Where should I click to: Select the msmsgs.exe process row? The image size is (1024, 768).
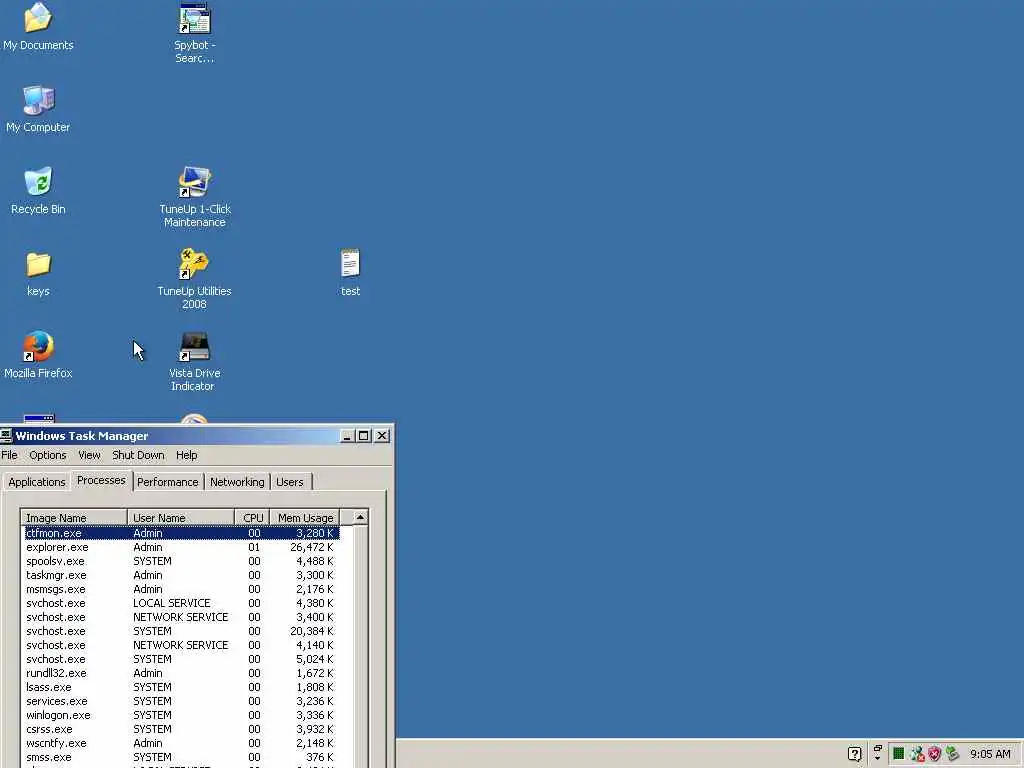[x=181, y=589]
